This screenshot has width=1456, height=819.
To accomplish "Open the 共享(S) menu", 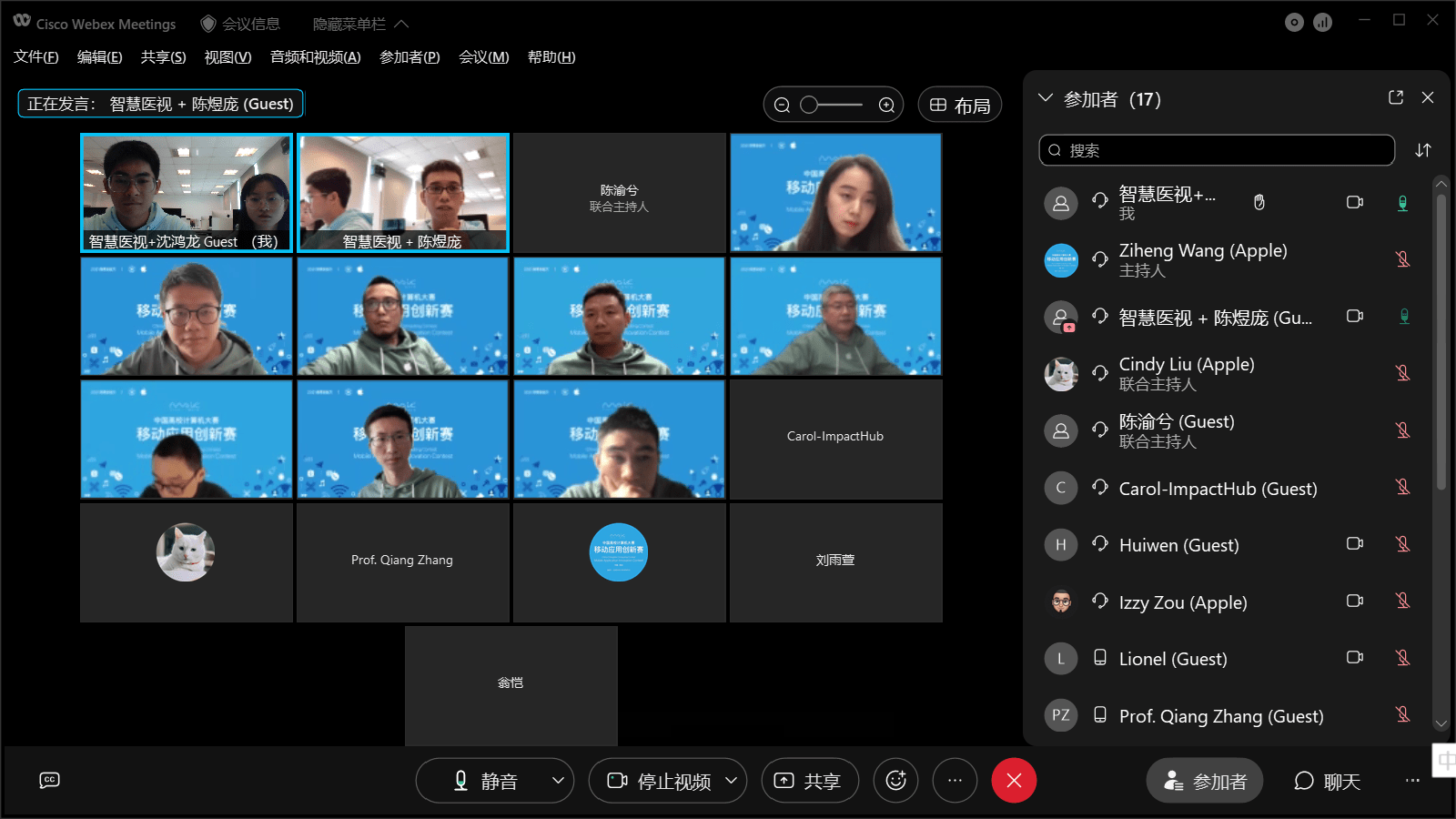I will 164,56.
